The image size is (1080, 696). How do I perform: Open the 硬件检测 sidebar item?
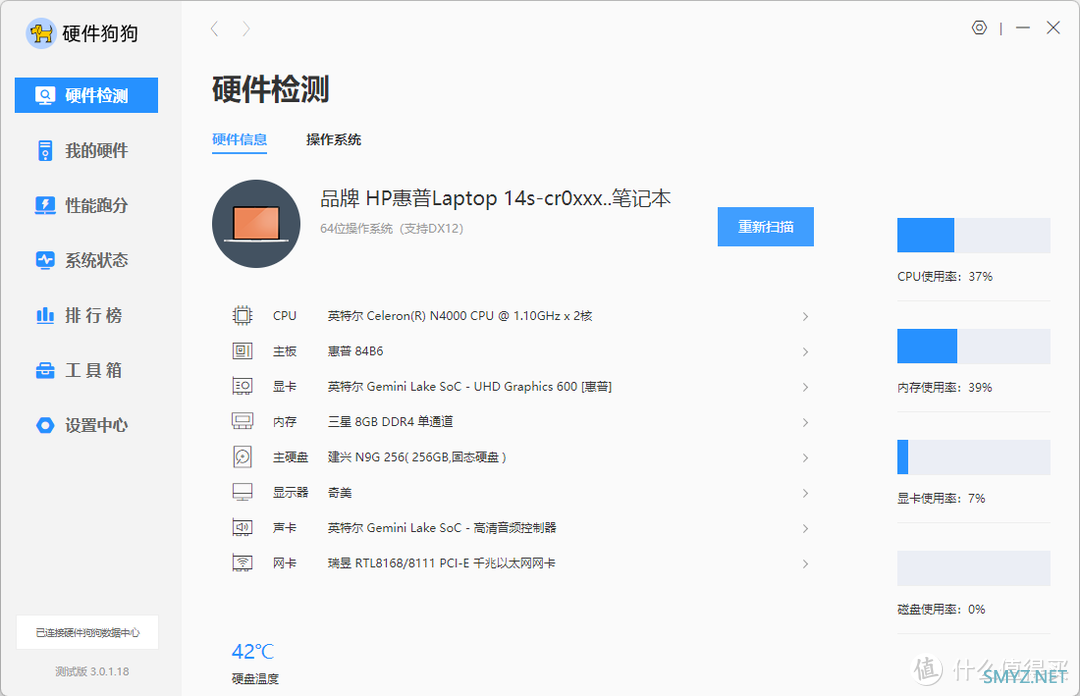coord(86,95)
